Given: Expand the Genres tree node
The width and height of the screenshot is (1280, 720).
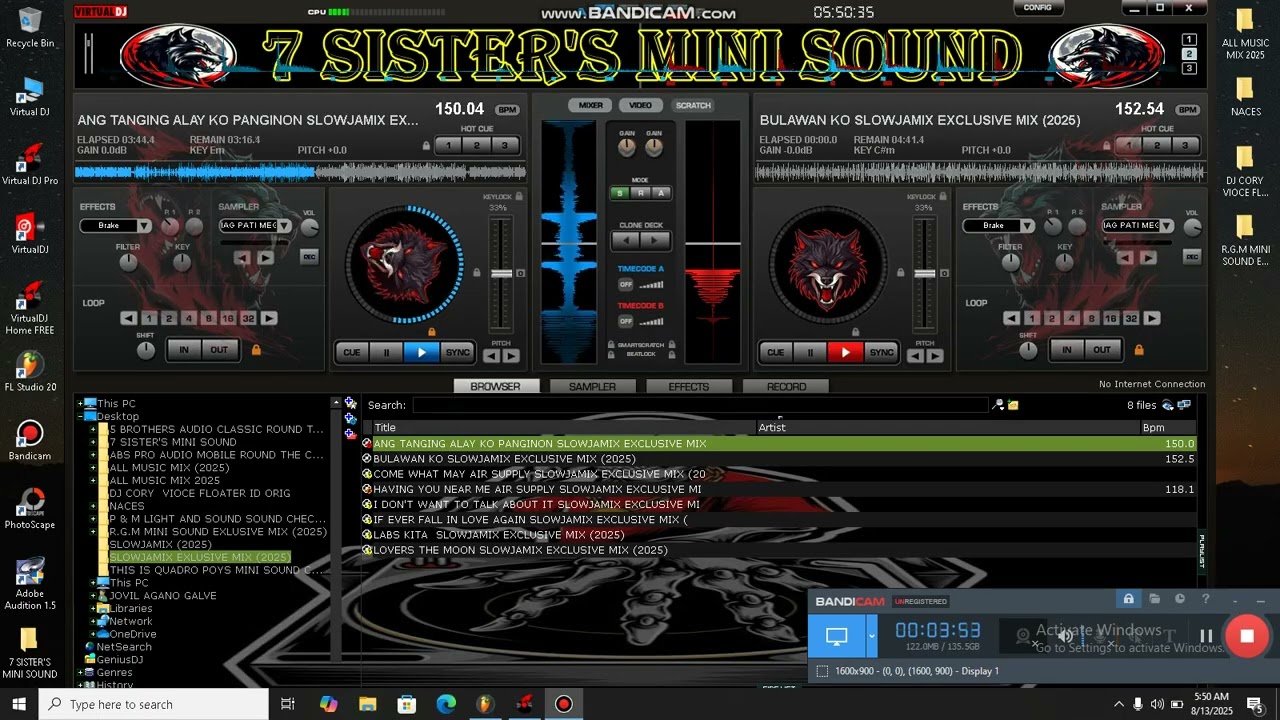Looking at the screenshot, I should [81, 673].
